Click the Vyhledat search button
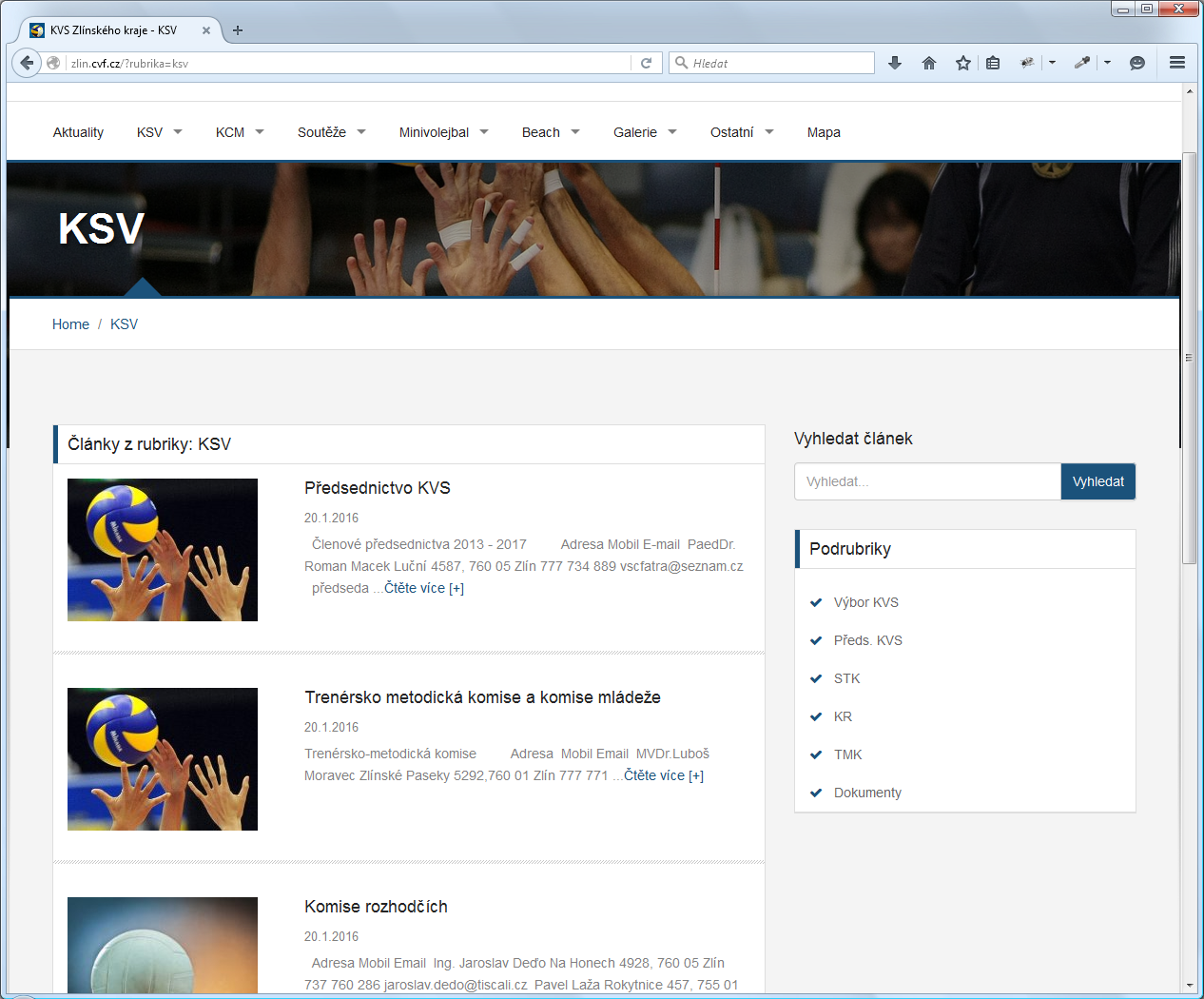 pyautogui.click(x=1098, y=481)
